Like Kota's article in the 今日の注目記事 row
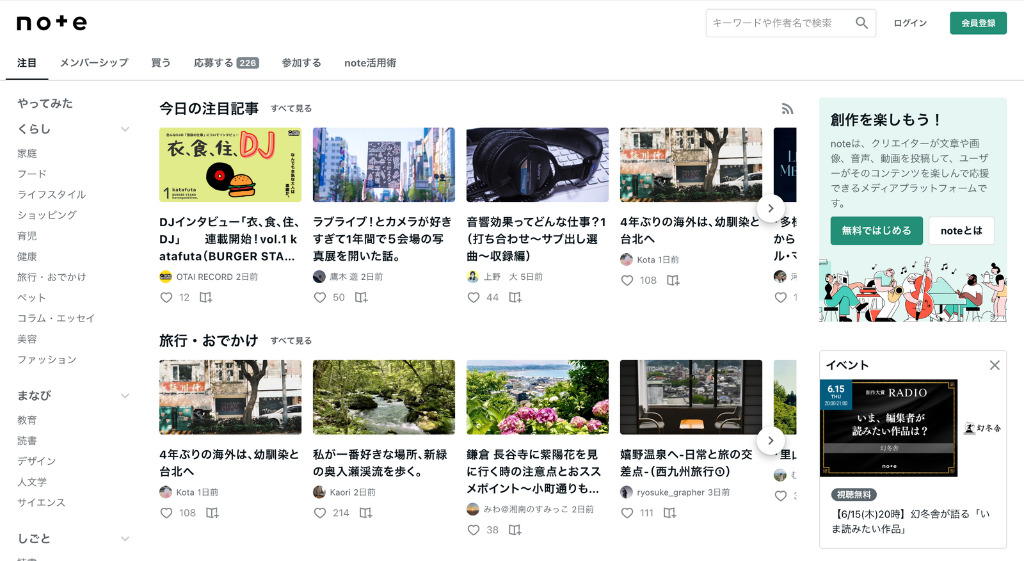 (627, 281)
